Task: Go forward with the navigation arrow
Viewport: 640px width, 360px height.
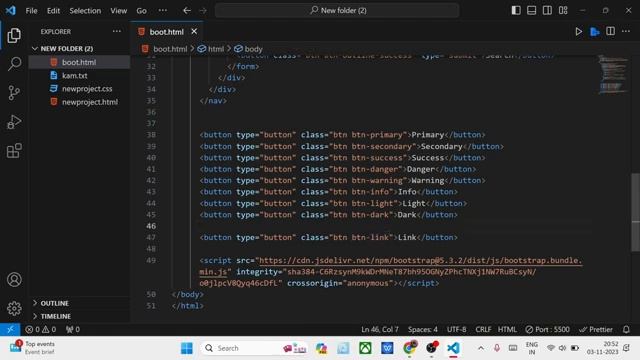Action: 203,11
